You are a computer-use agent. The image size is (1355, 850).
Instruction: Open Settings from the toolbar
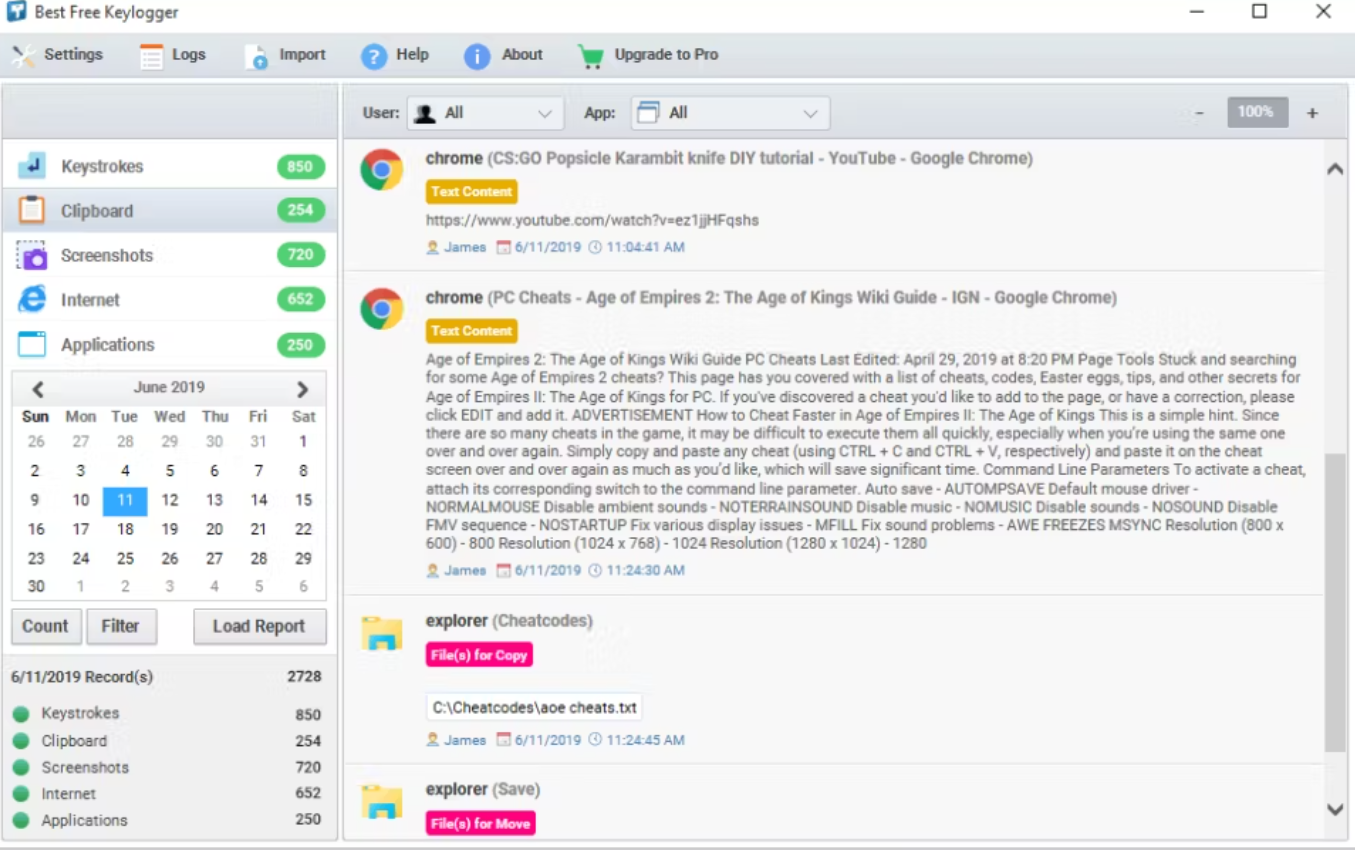[x=58, y=55]
